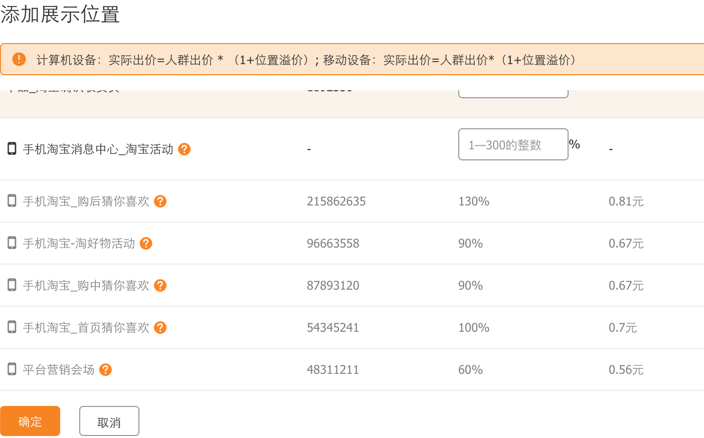Click help icon beside 手机淘宝_首页猜你喜欢
The width and height of the screenshot is (704, 438).
tap(160, 328)
